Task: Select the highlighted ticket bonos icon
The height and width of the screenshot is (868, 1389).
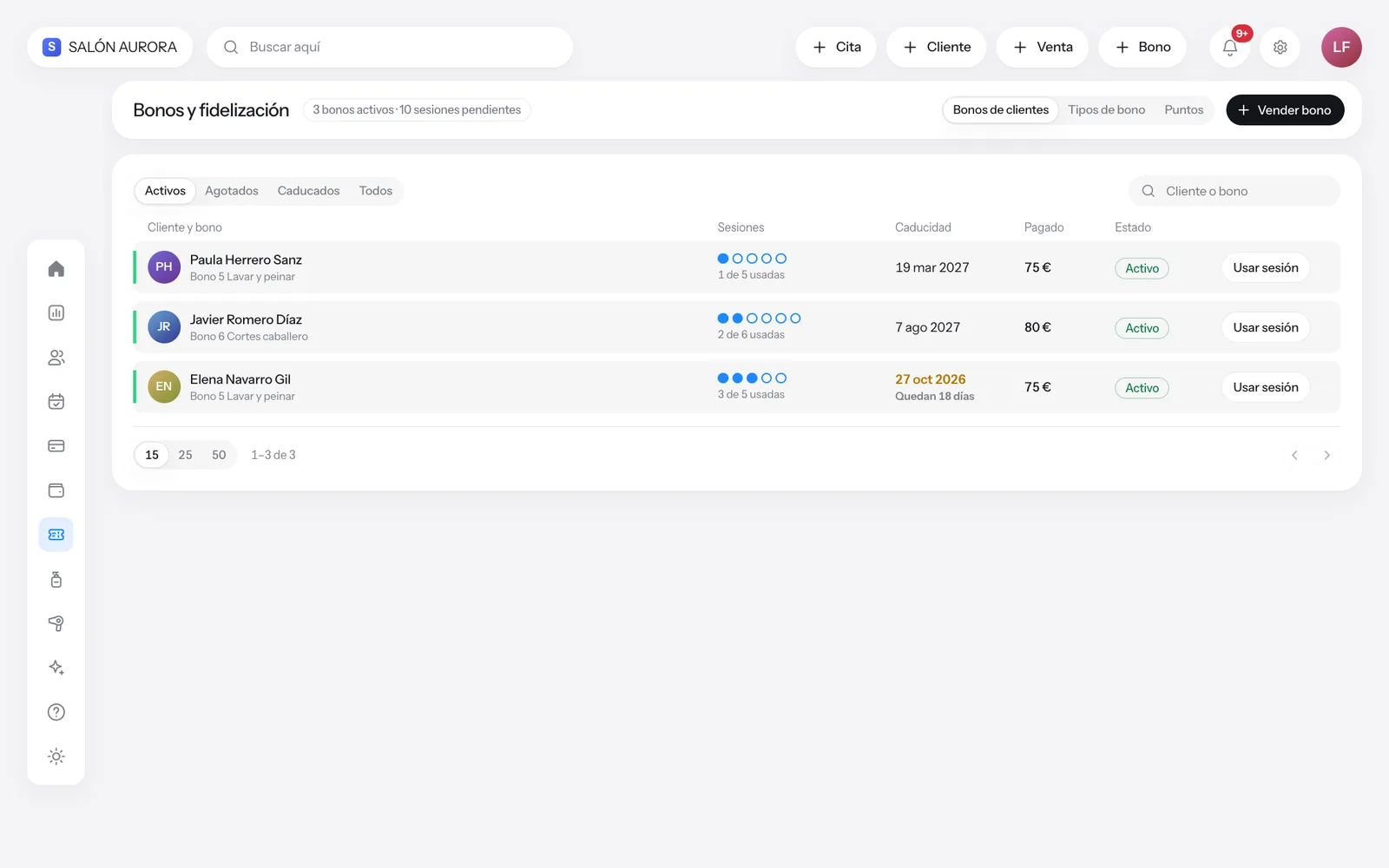Action: (x=56, y=535)
